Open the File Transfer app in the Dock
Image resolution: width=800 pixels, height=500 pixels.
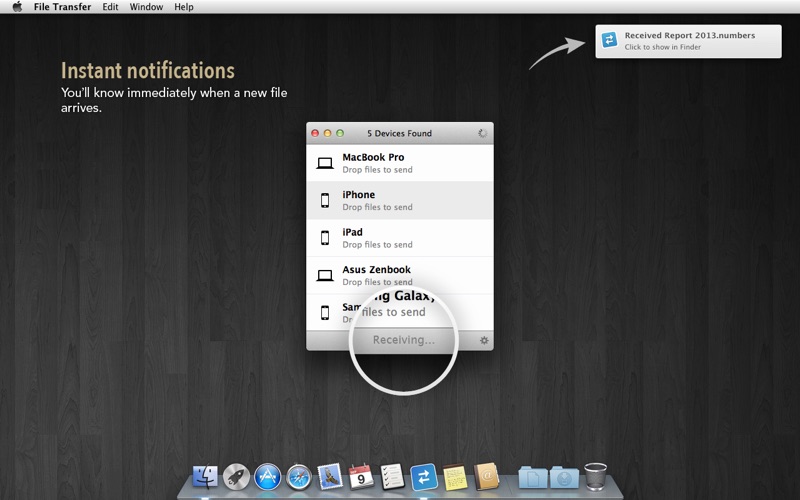424,477
